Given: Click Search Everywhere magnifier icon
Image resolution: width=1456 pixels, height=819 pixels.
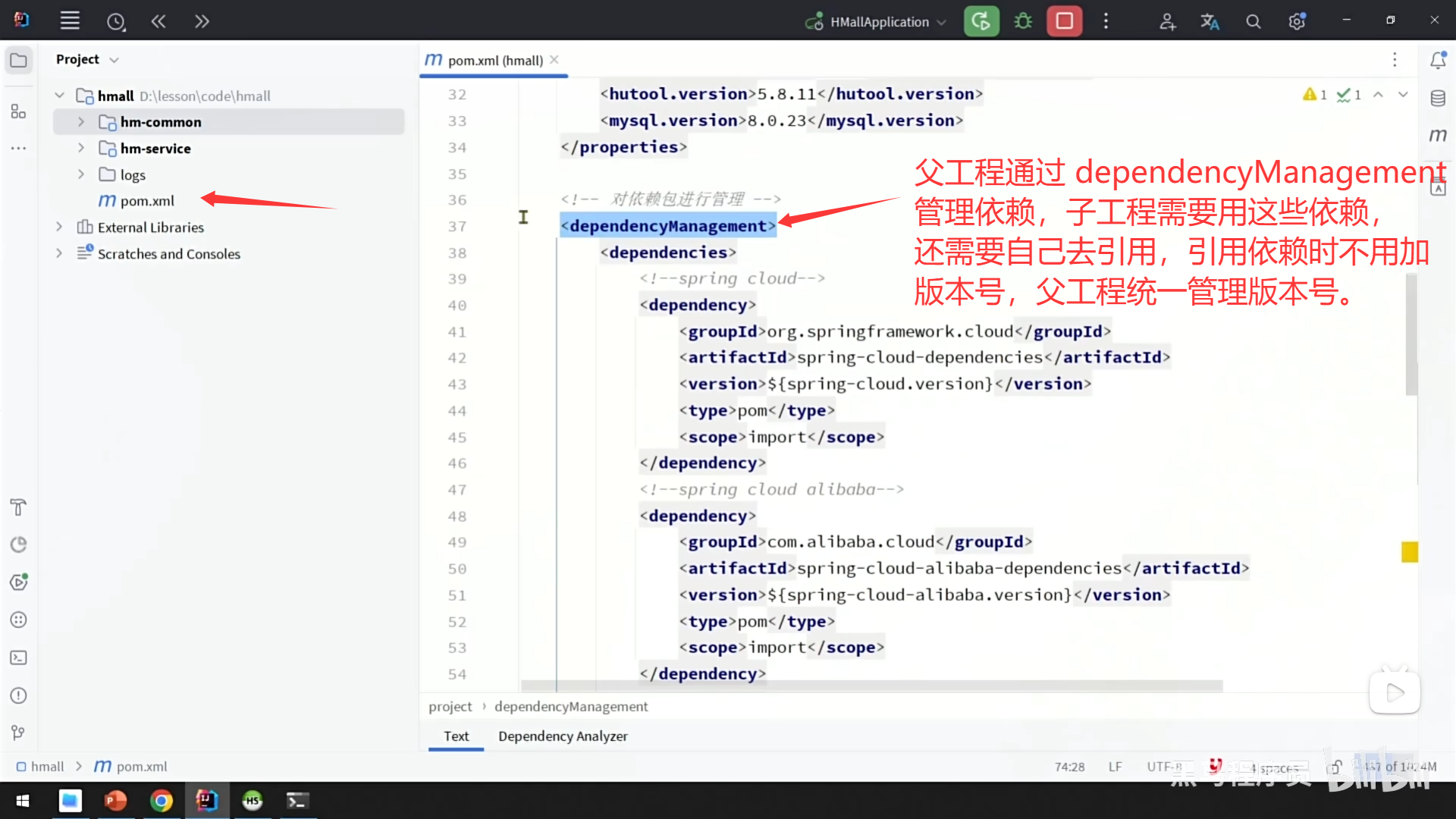Looking at the screenshot, I should pyautogui.click(x=1254, y=22).
